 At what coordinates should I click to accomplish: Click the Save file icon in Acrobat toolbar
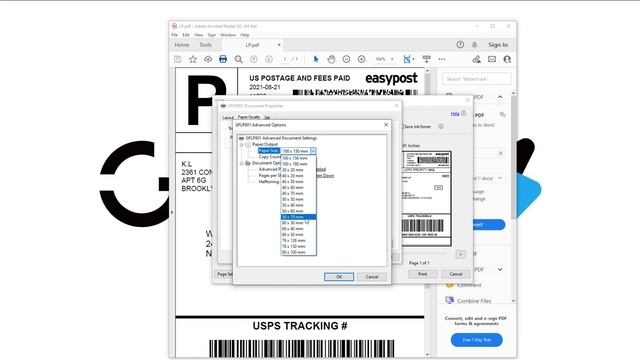(x=178, y=59)
